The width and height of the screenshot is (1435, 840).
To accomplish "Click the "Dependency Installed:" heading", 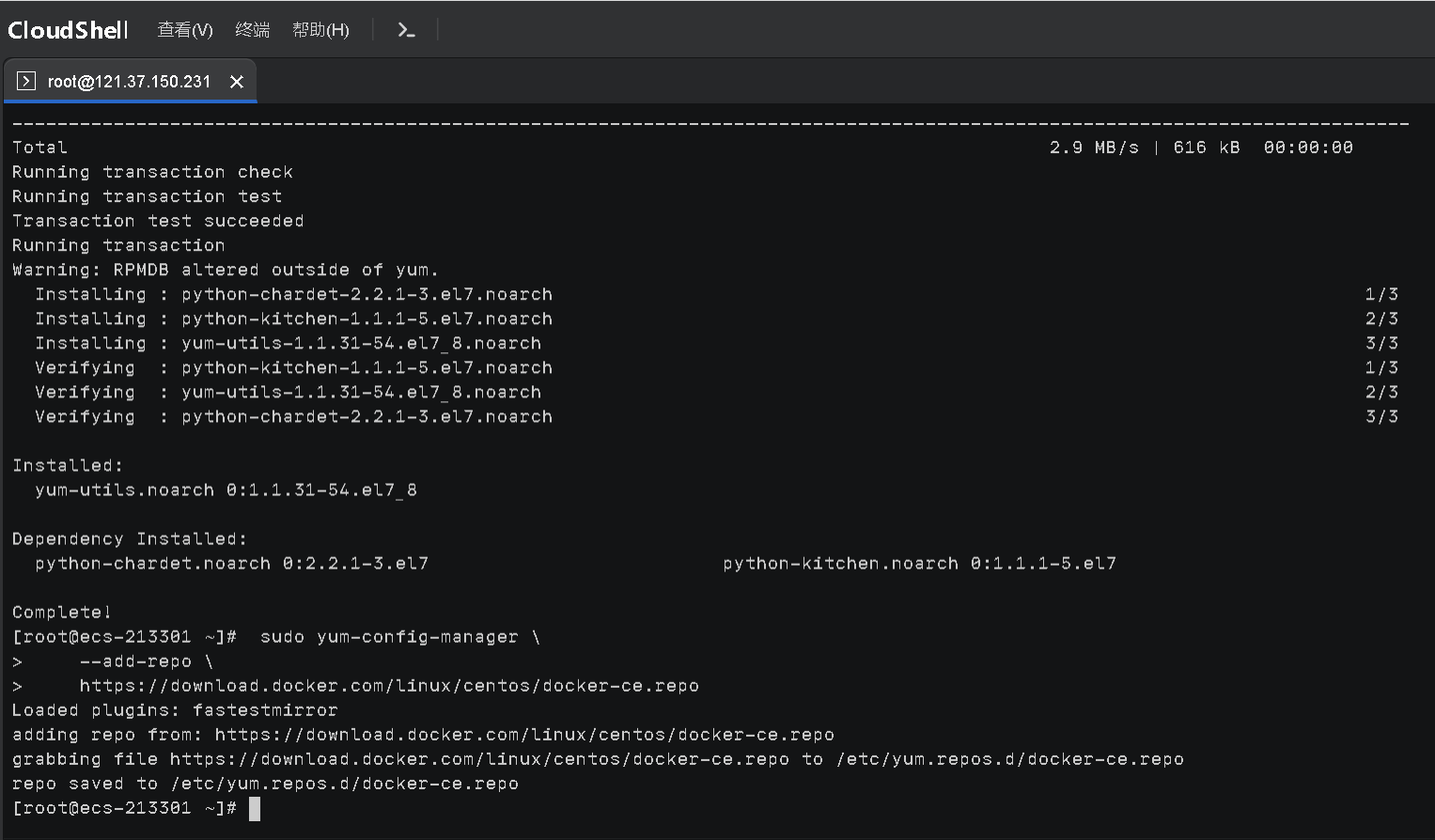I will (130, 539).
